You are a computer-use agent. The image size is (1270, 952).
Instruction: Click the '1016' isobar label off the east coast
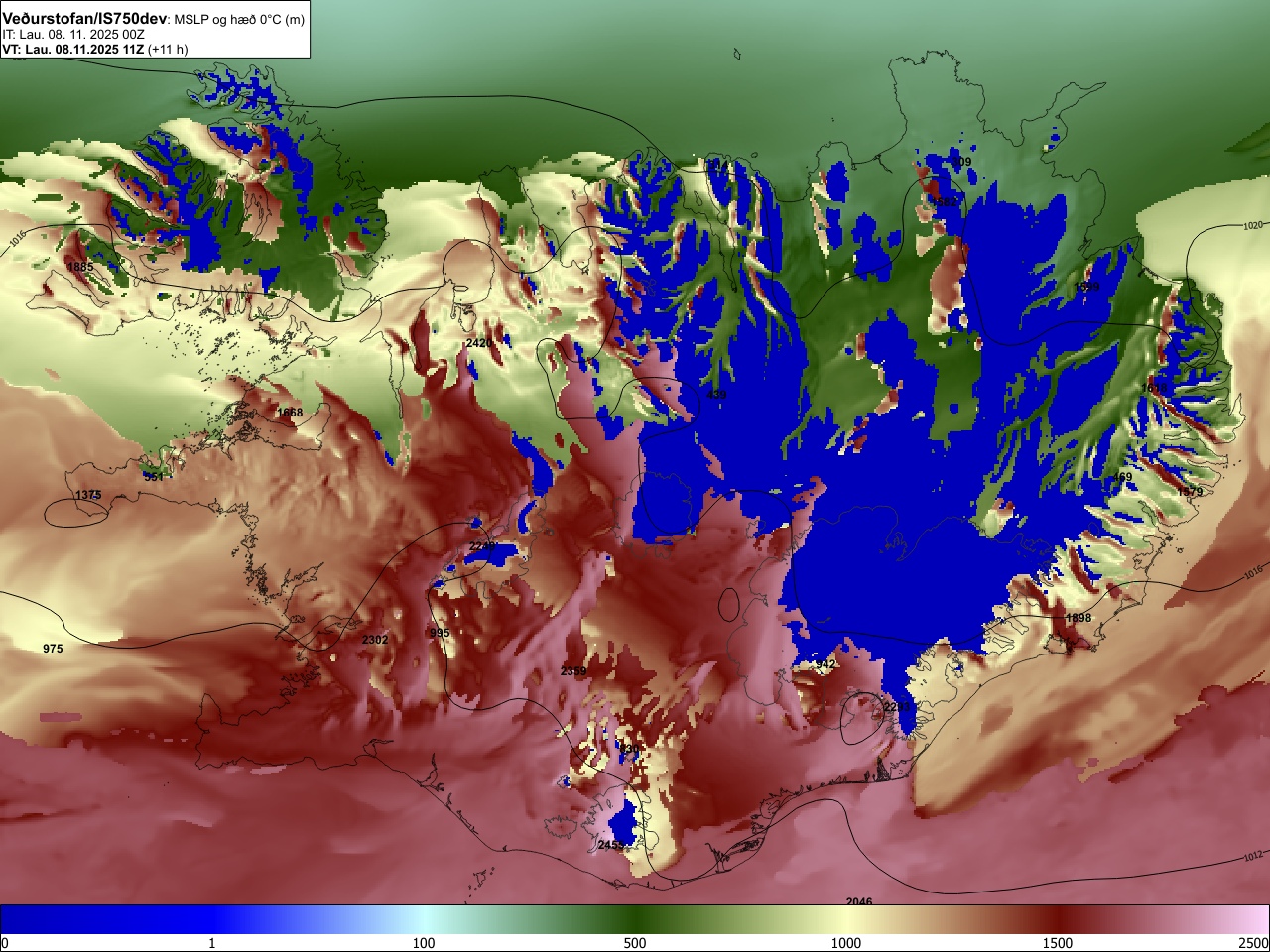[1253, 573]
